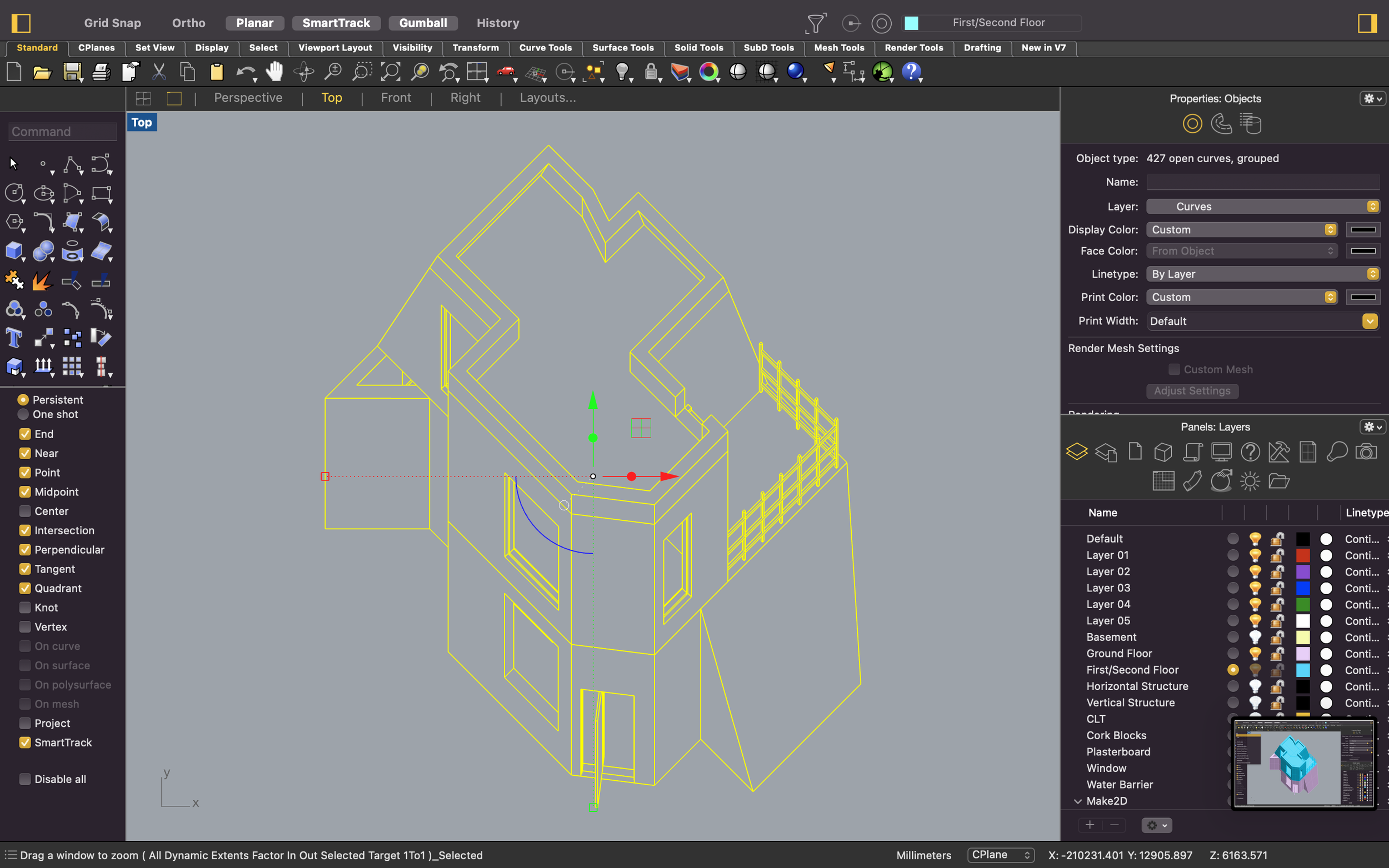Screen dimensions: 1389x868
Task: Click the Paste clipboard icon
Action: point(217,72)
